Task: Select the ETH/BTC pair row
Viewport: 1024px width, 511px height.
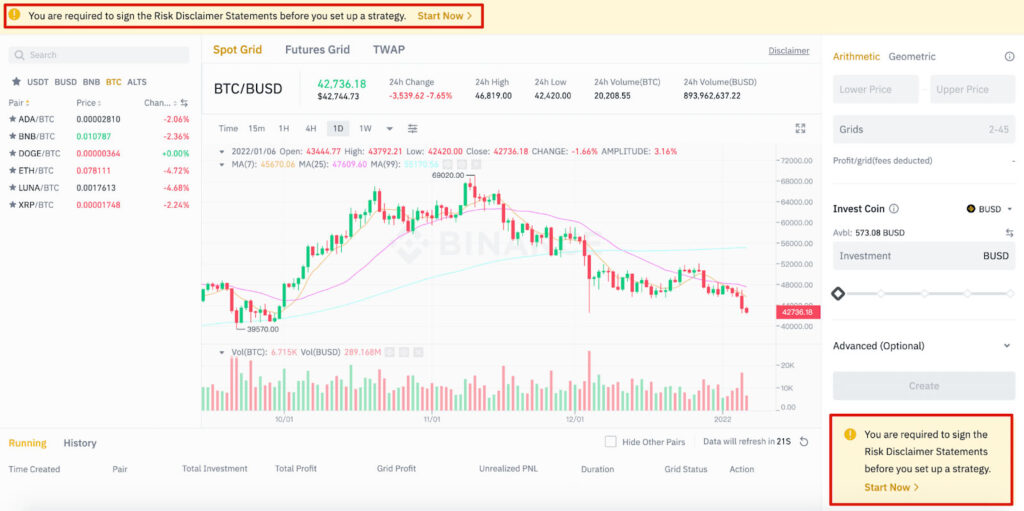Action: [x=99, y=171]
